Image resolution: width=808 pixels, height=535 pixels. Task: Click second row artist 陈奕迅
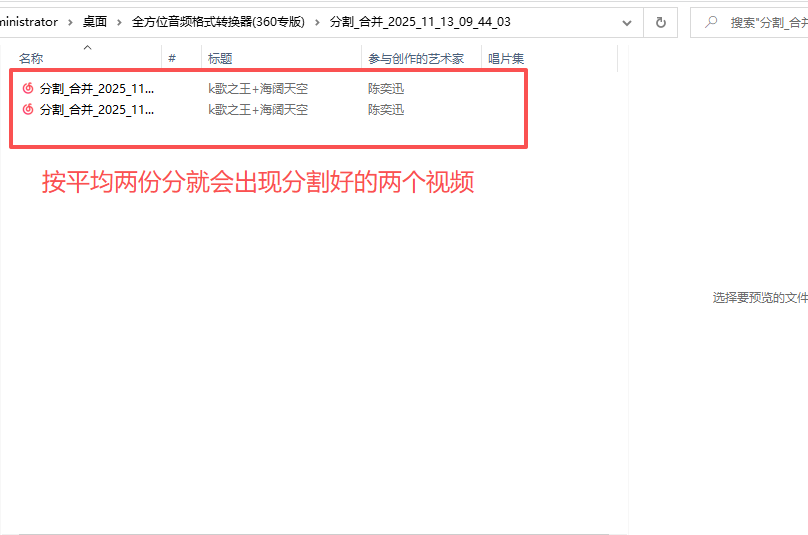tap(386, 110)
